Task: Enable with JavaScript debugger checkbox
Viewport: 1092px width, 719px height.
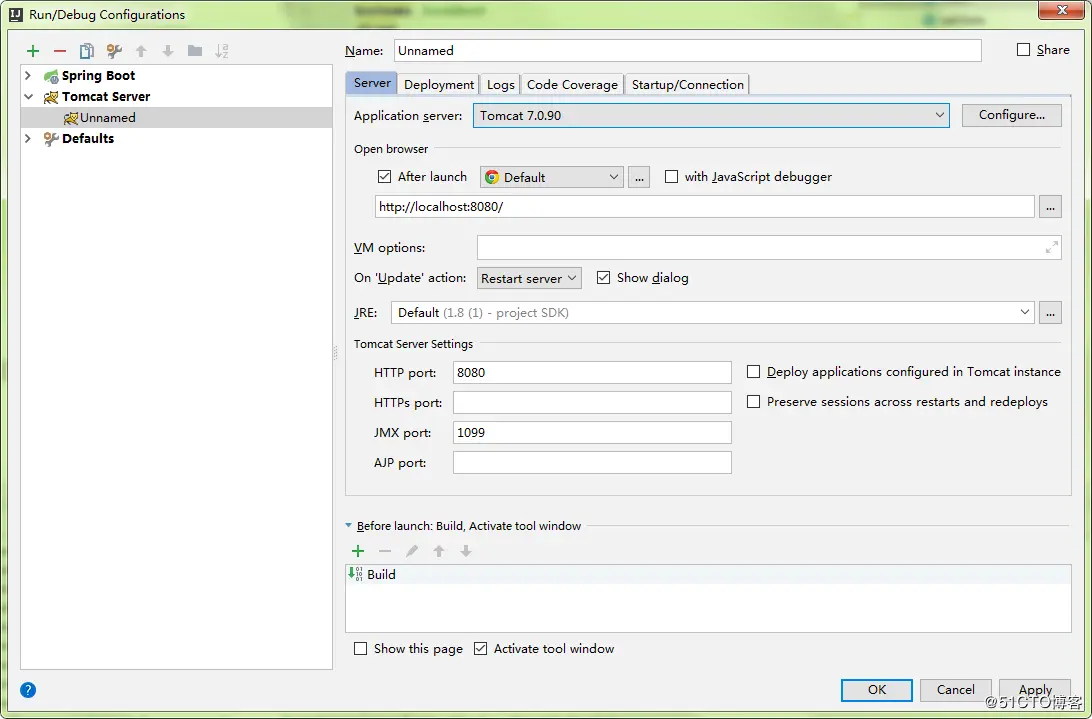Action: click(671, 176)
